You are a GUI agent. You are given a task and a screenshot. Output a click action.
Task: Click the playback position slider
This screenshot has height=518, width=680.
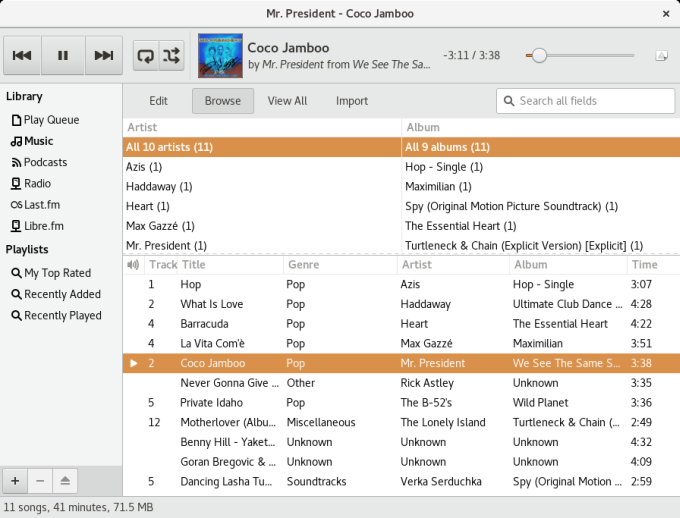pyautogui.click(x=579, y=56)
